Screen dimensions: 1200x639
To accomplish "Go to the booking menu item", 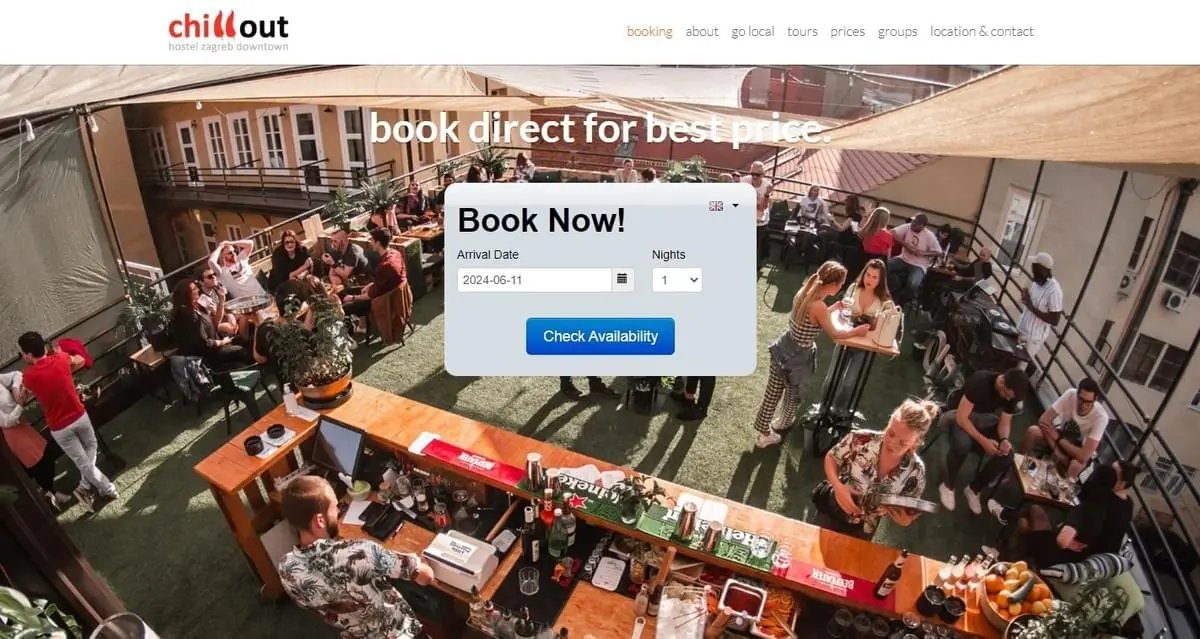I will [x=650, y=31].
